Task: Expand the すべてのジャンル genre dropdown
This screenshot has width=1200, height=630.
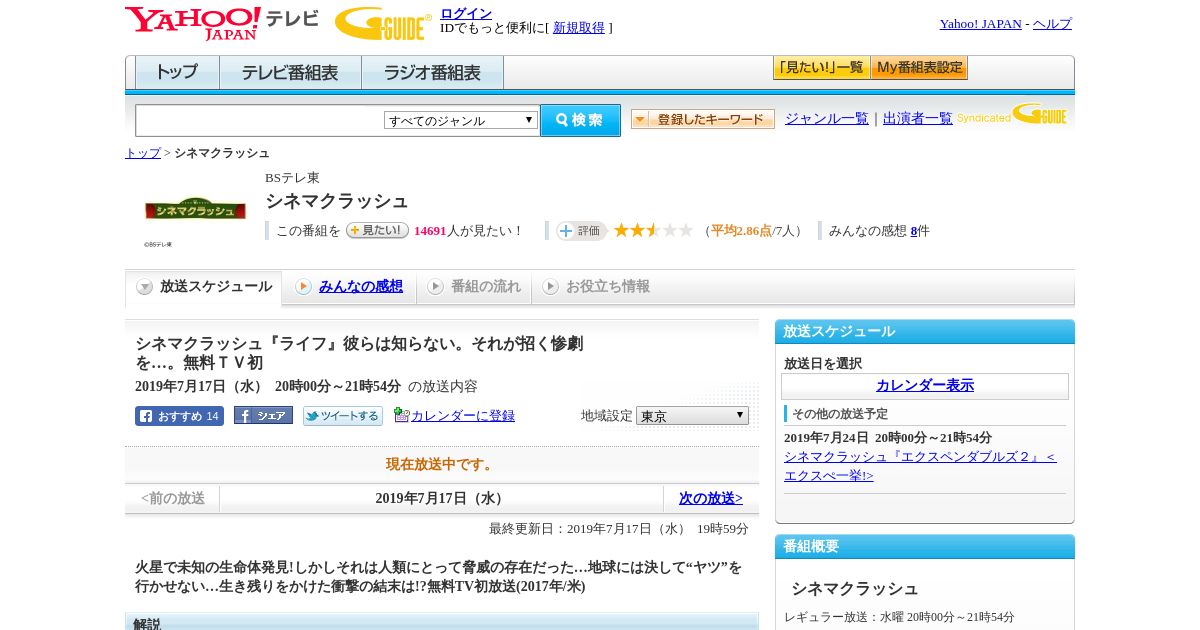Action: (461, 120)
